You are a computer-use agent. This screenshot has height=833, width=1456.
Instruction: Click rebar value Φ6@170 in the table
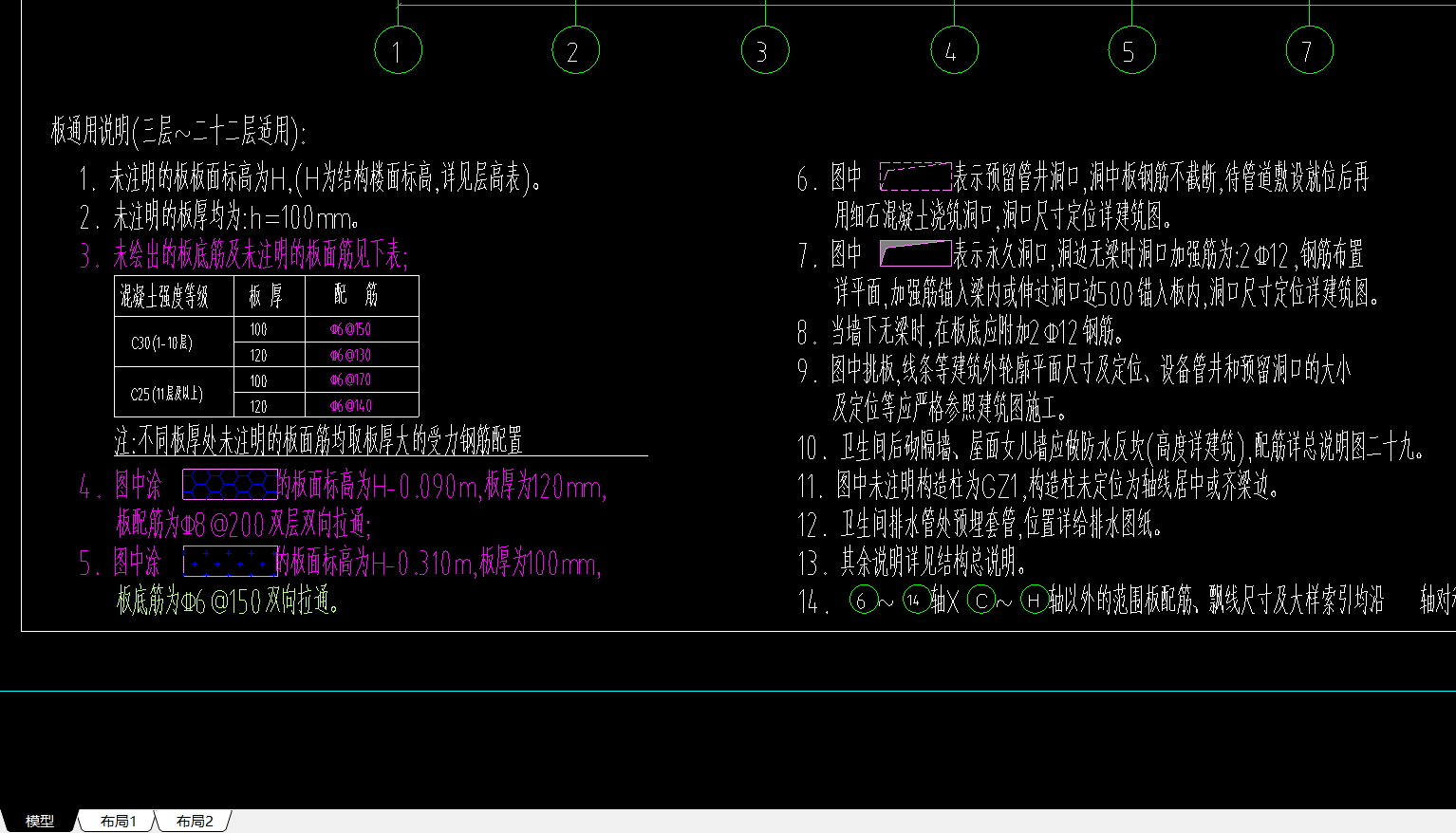click(x=350, y=379)
